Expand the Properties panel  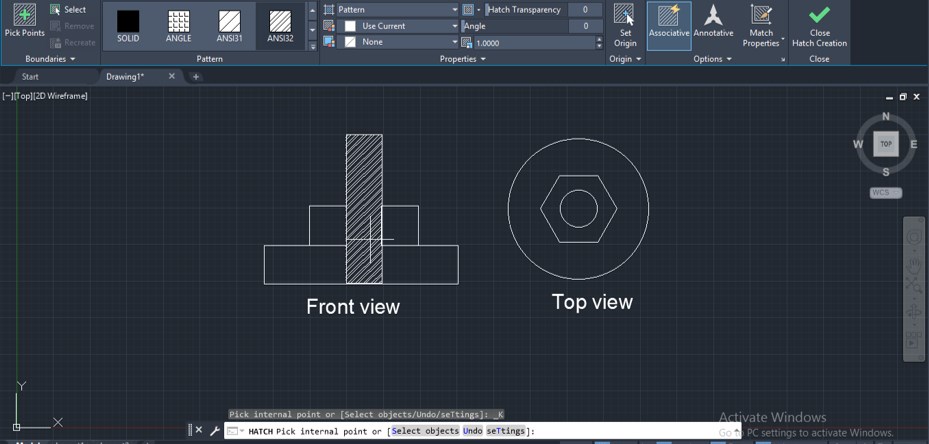pyautogui.click(x=463, y=59)
